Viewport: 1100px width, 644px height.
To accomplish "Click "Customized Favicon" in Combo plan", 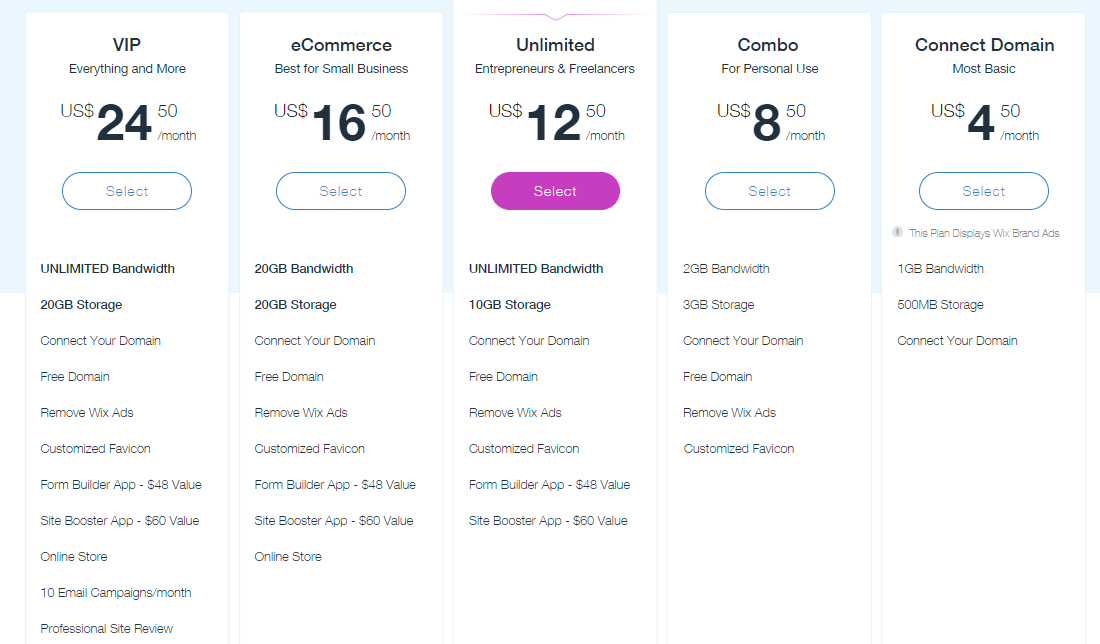I will pyautogui.click(x=739, y=449).
